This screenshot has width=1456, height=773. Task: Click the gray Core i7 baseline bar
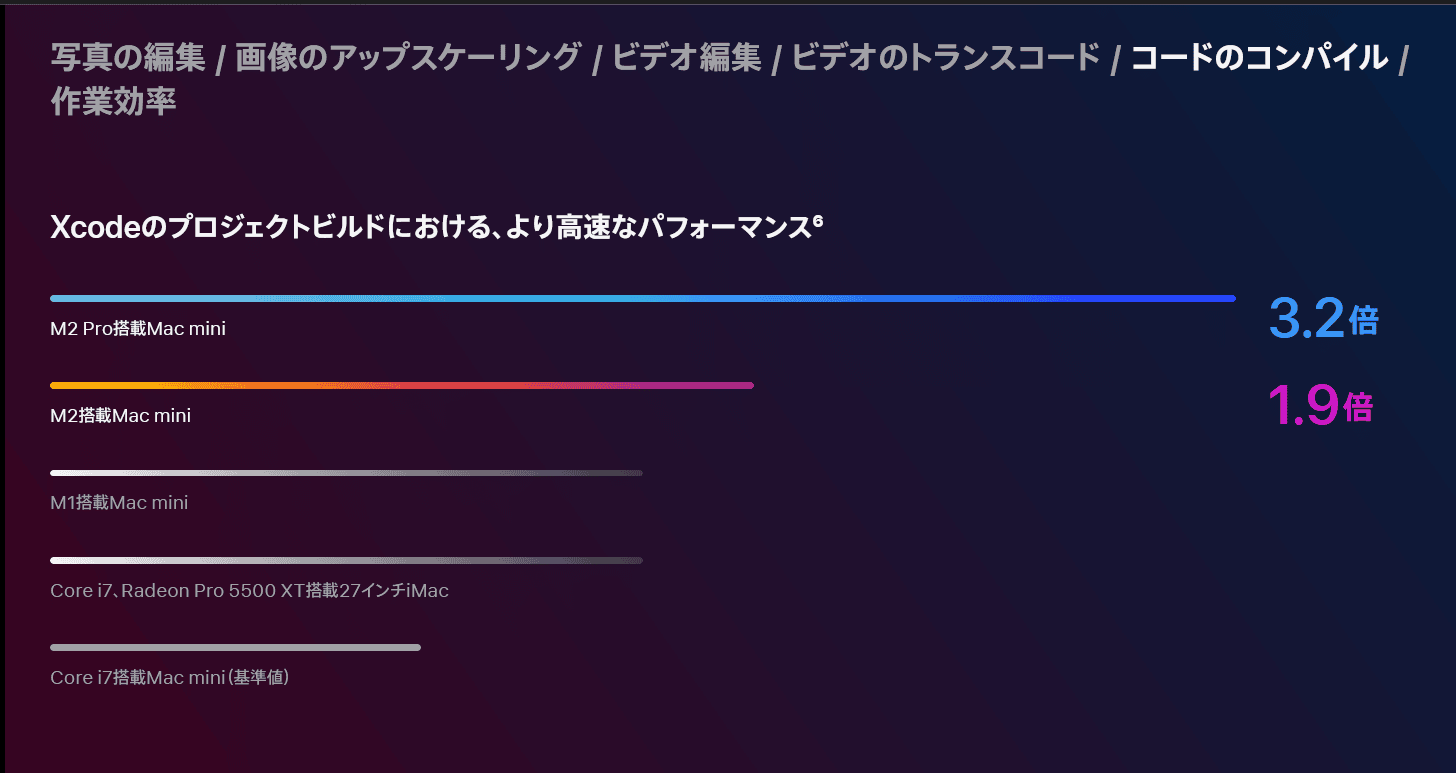[235, 647]
